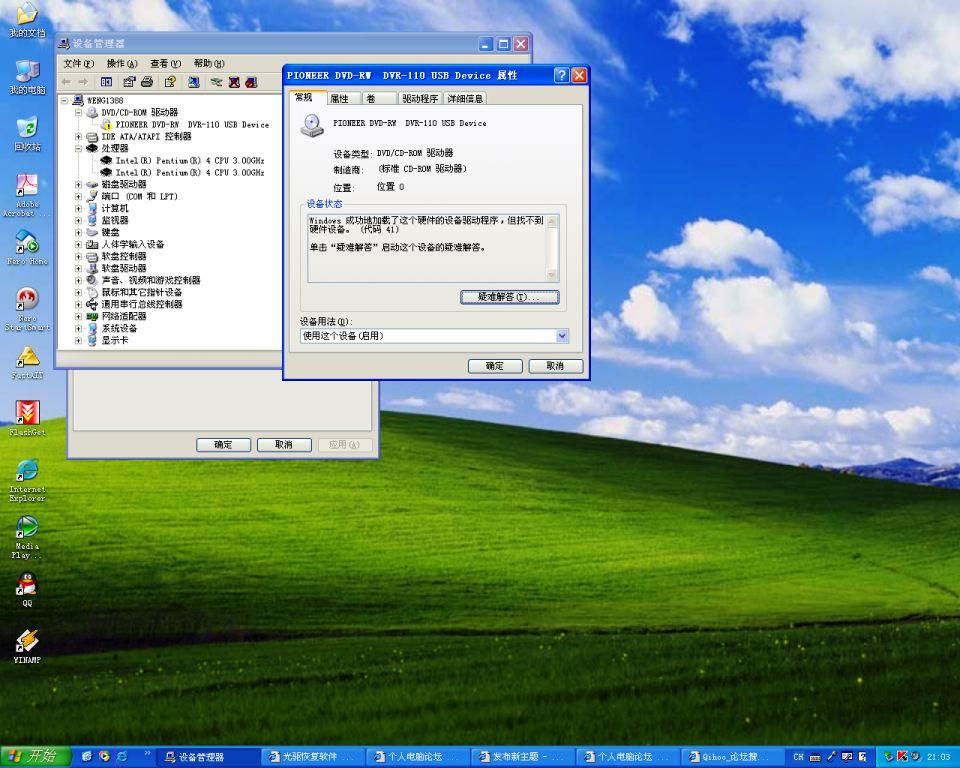960x768 pixels.
Task: Click the show/hide console tree toolbar icon
Action: click(106, 82)
